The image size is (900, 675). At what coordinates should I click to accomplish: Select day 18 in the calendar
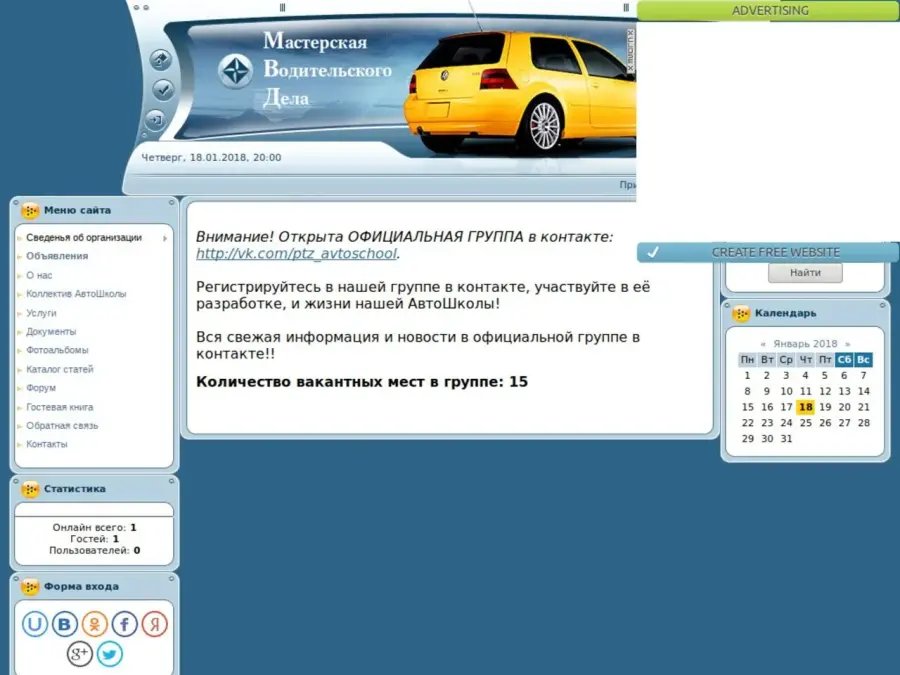coord(805,407)
